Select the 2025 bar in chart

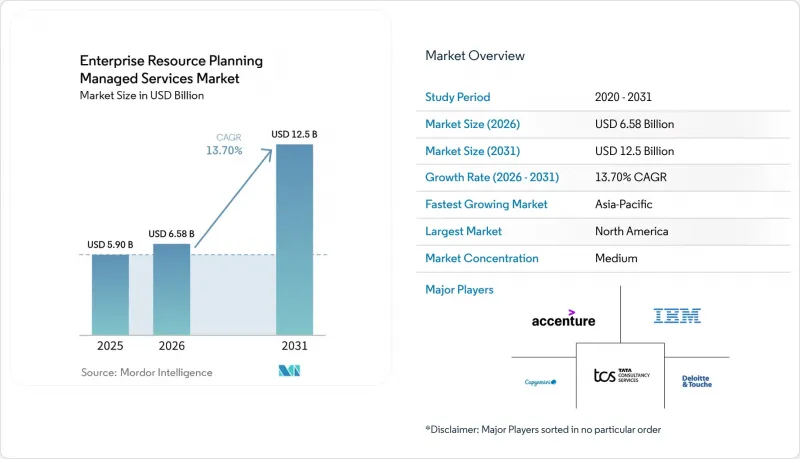110,295
